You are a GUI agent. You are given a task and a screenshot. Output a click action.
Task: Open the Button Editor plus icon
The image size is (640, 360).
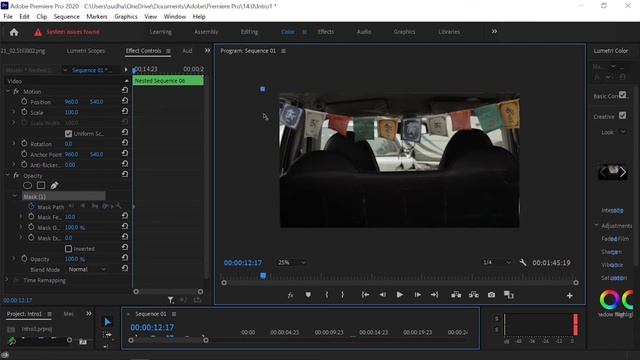570,296
